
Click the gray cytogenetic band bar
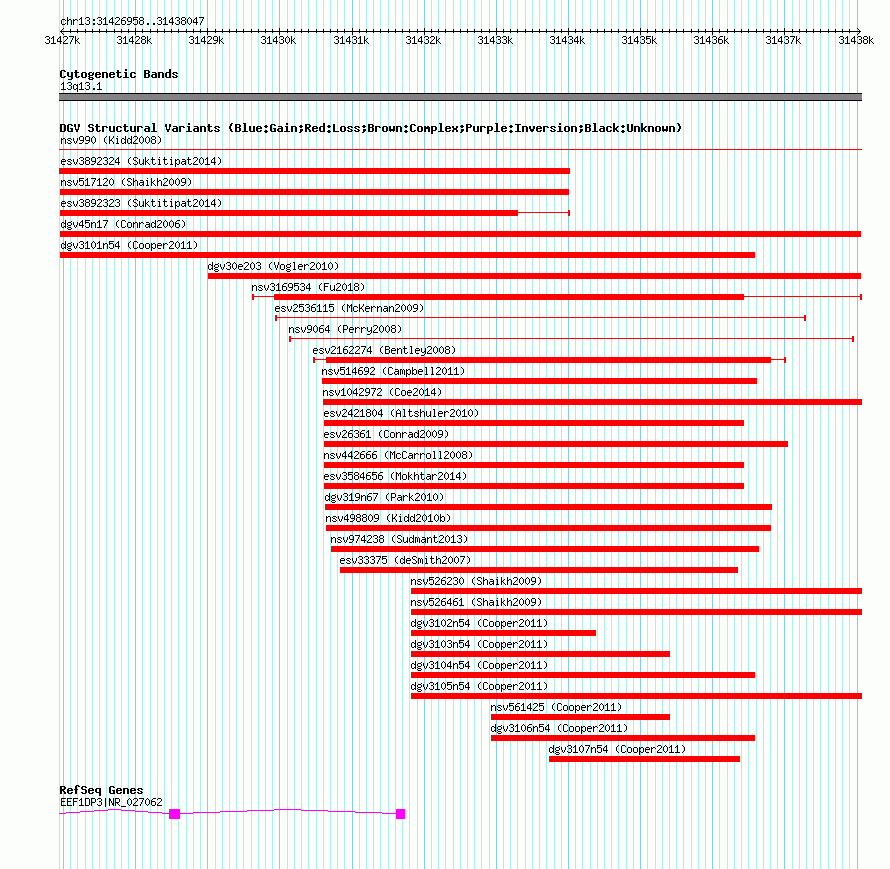click(460, 97)
